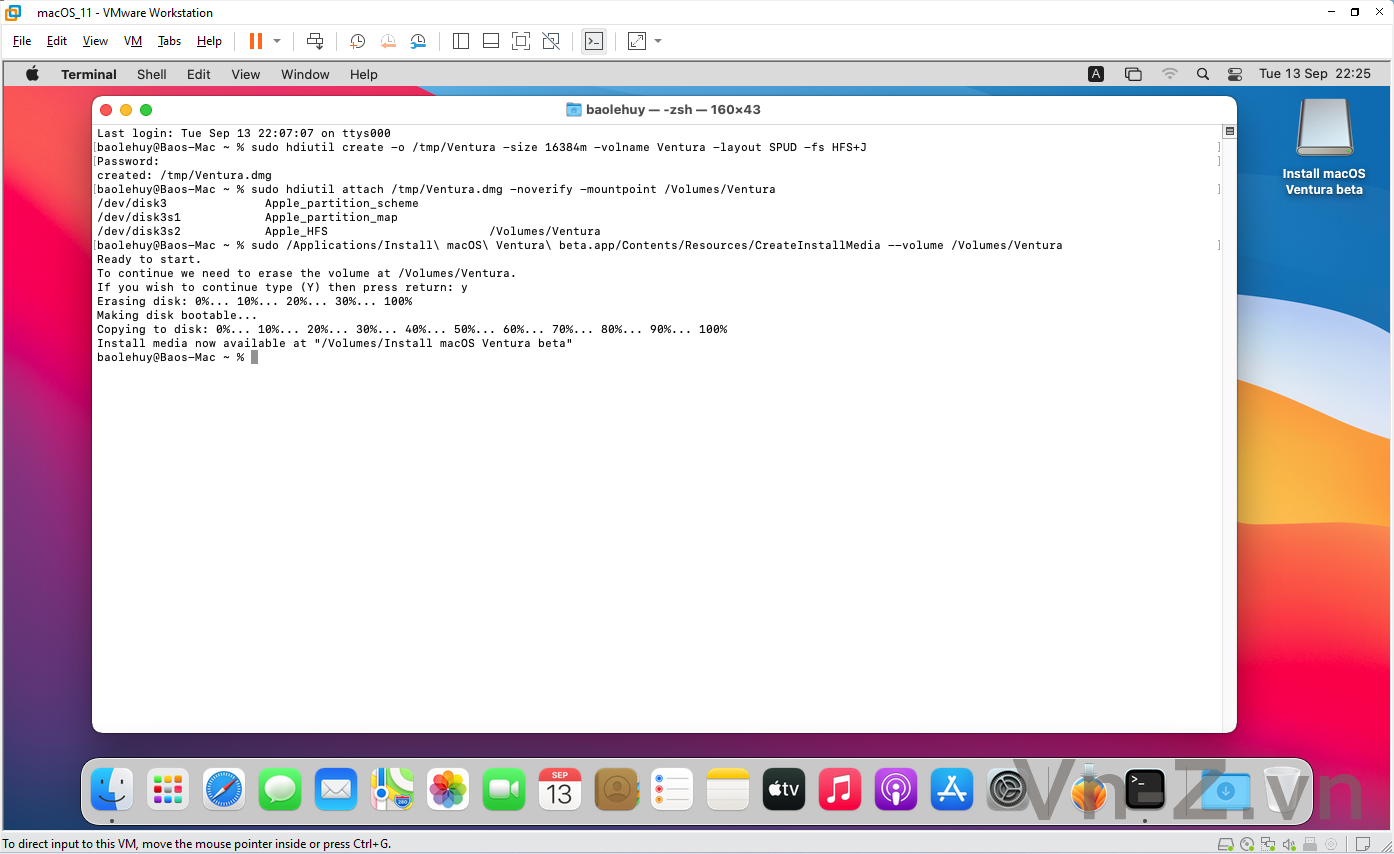Screen dimensions: 1394x854
Task: Open App Store from the Dock
Action: pyautogui.click(x=952, y=790)
